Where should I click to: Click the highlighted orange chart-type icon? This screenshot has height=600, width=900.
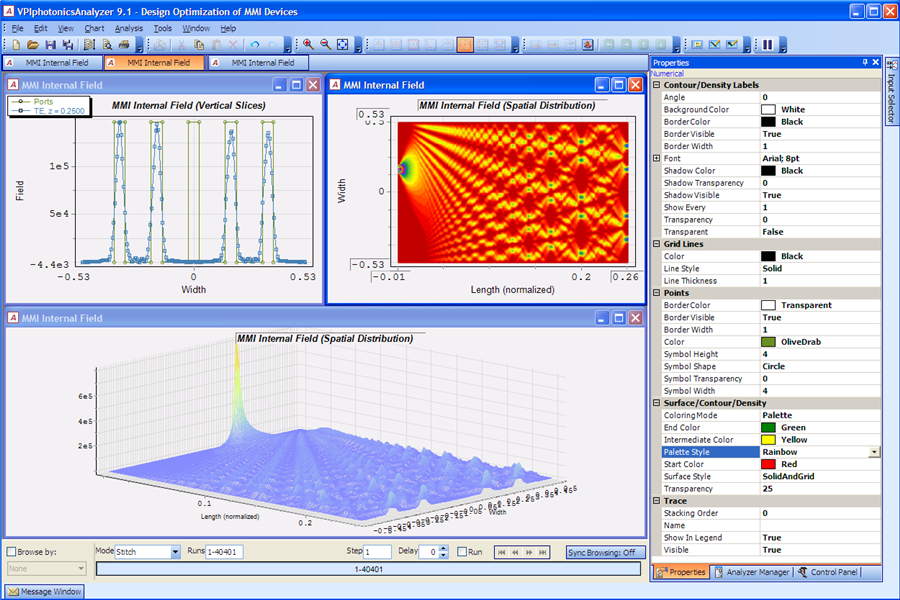465,45
